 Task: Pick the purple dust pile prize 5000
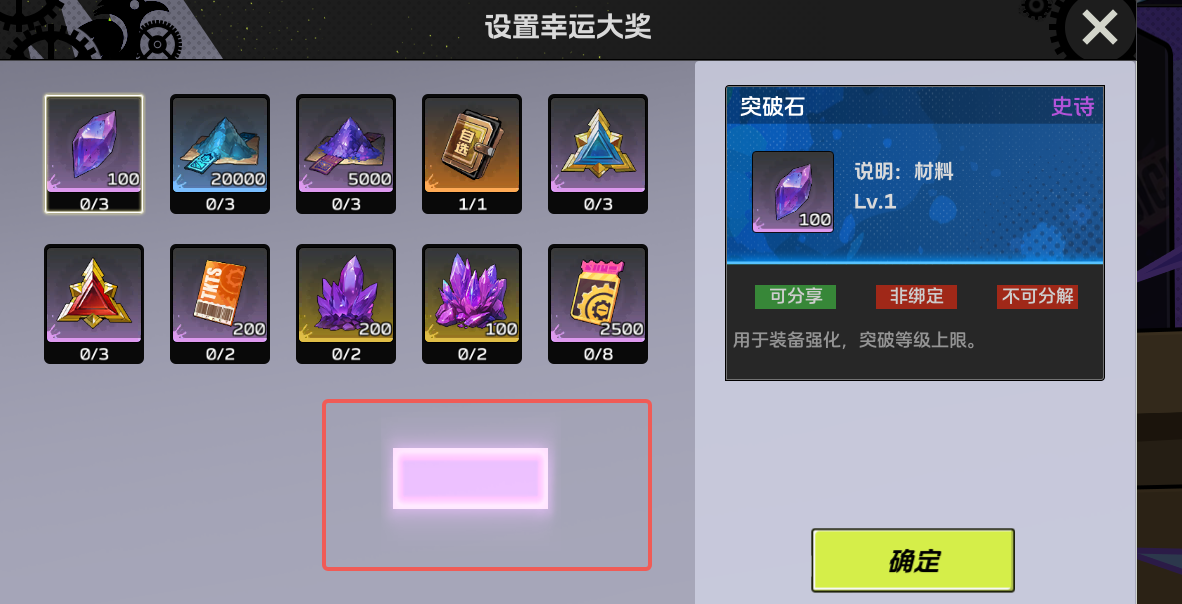pos(346,154)
